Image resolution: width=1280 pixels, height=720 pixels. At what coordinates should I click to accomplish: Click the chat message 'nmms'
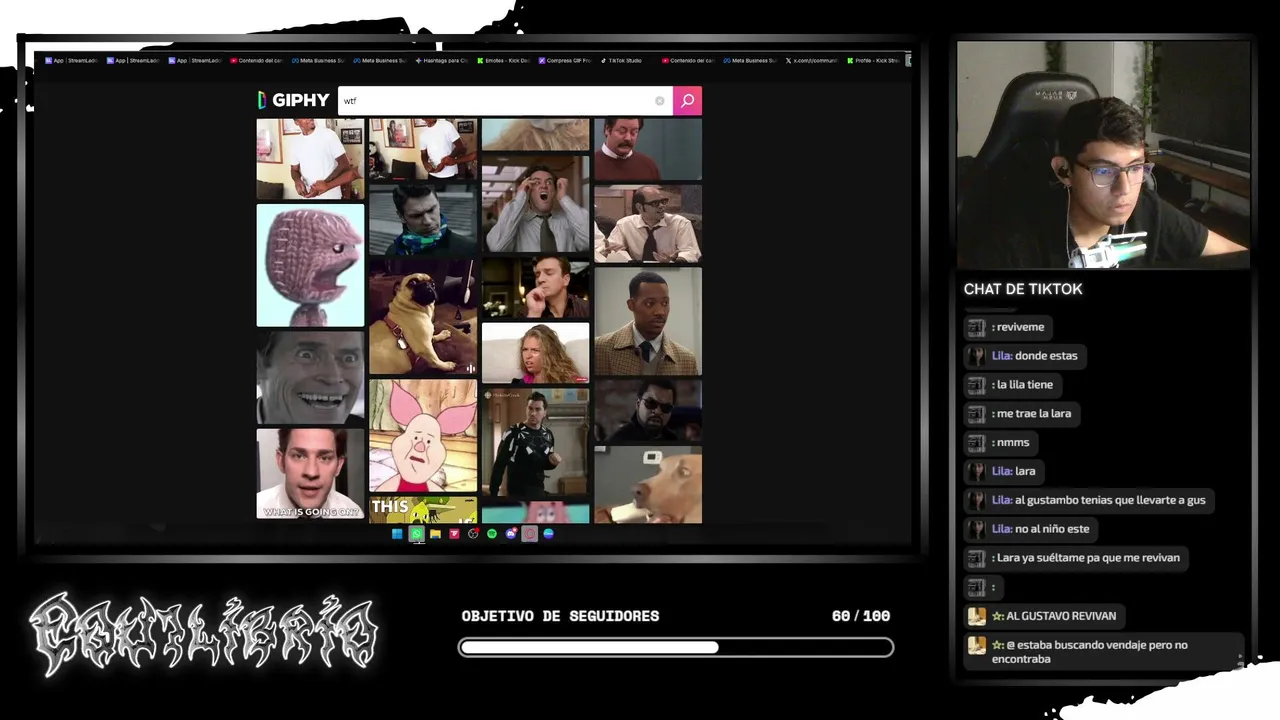tap(1000, 443)
